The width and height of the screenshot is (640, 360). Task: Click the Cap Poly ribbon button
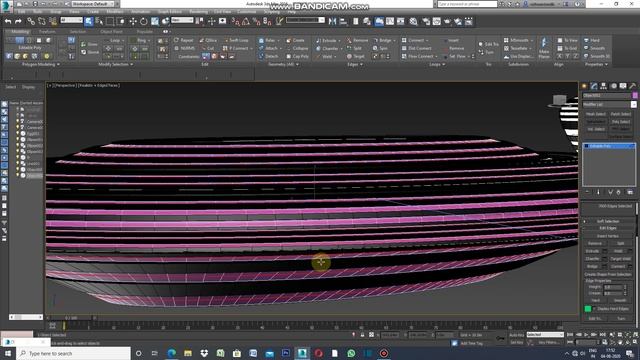point(297,56)
